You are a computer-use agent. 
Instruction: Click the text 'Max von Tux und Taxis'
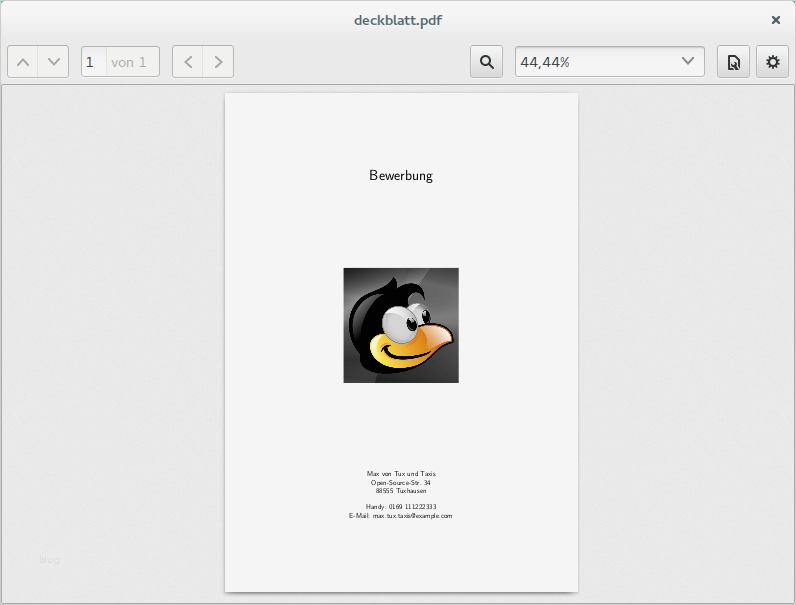(x=401, y=474)
